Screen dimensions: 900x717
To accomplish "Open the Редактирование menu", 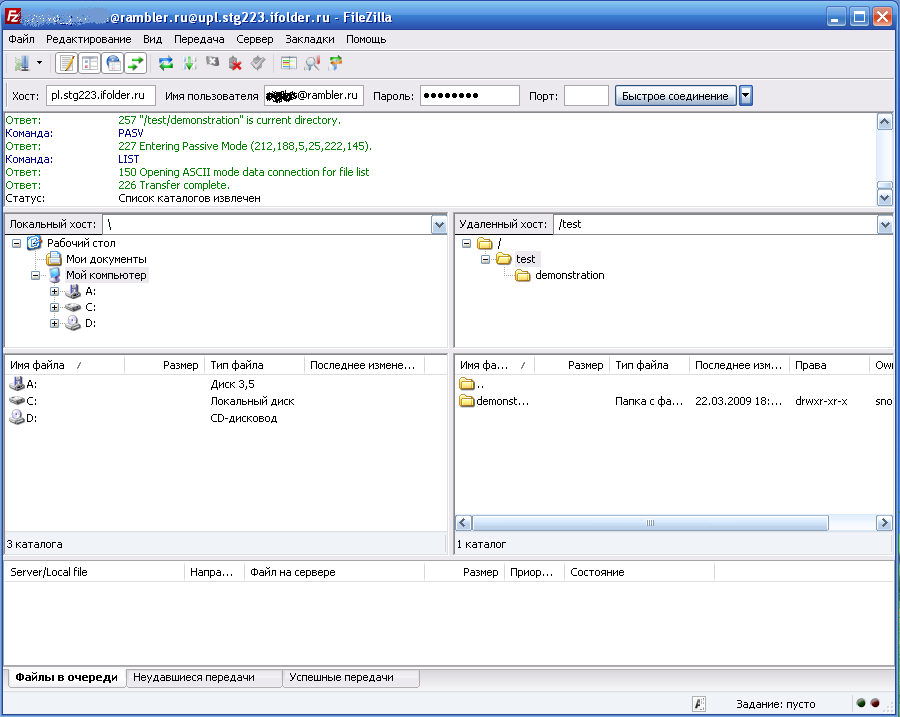I will 88,39.
